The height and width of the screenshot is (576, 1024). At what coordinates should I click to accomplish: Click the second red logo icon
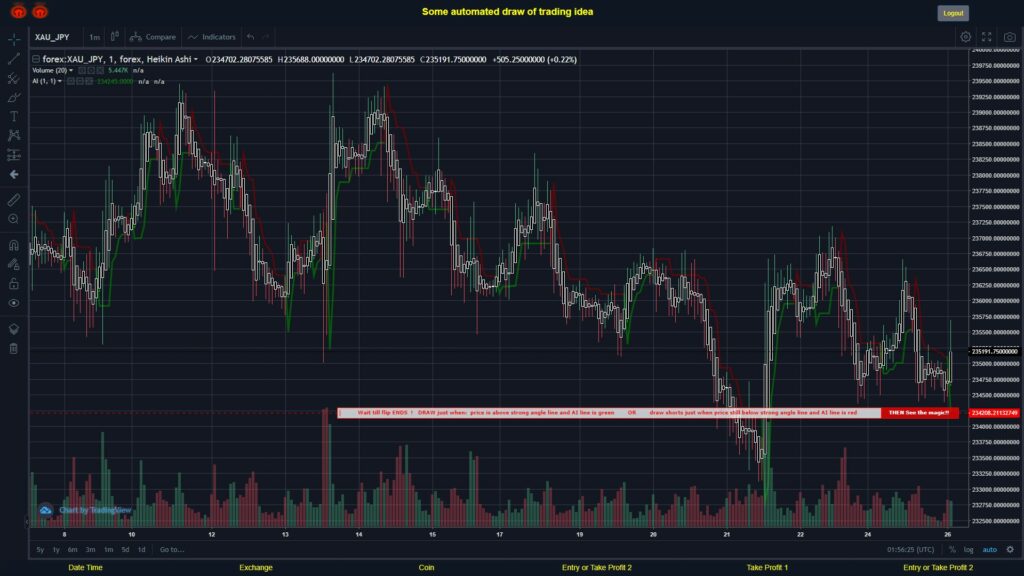point(40,11)
